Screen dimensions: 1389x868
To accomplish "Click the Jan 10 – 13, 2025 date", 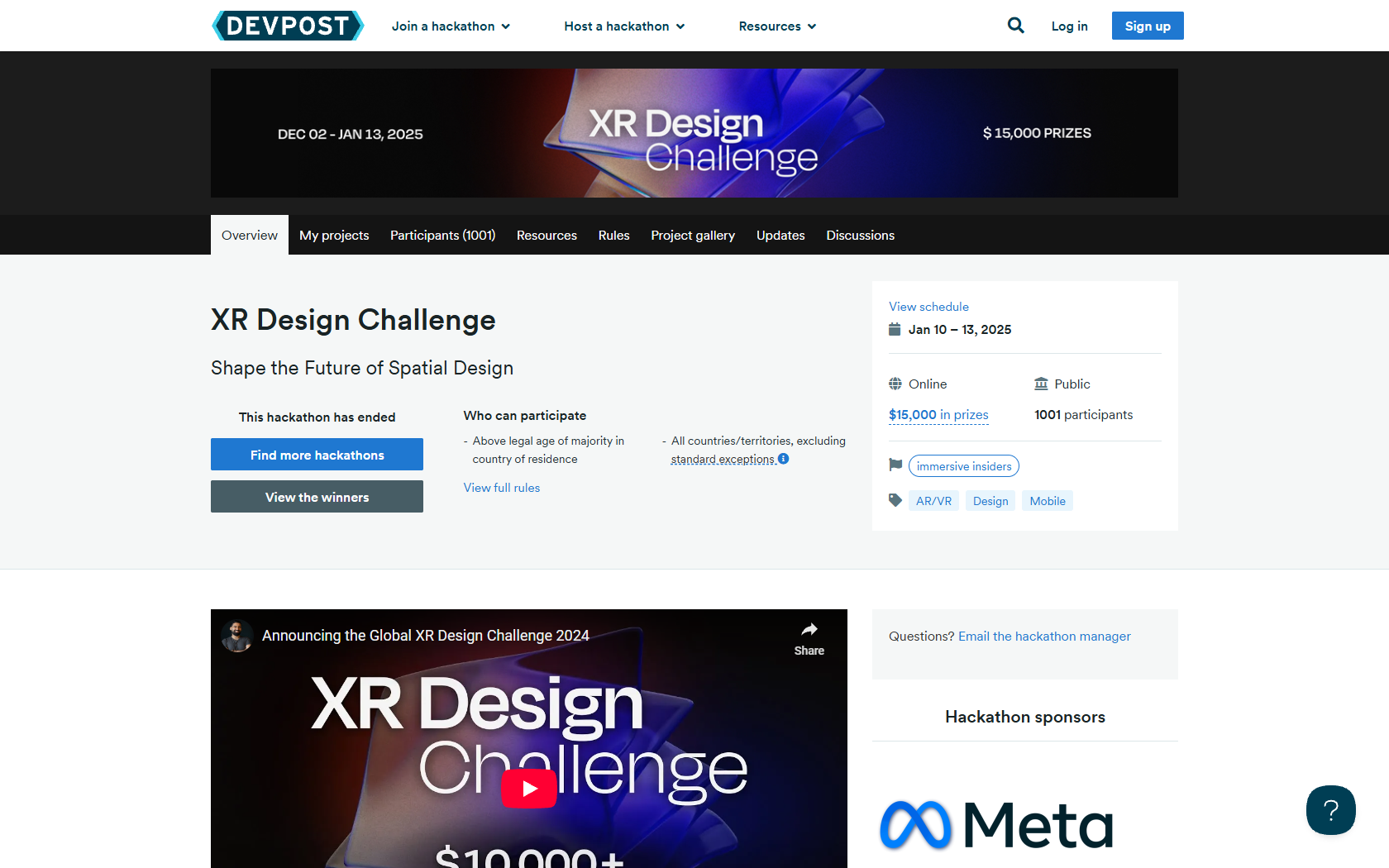I will pos(960,330).
